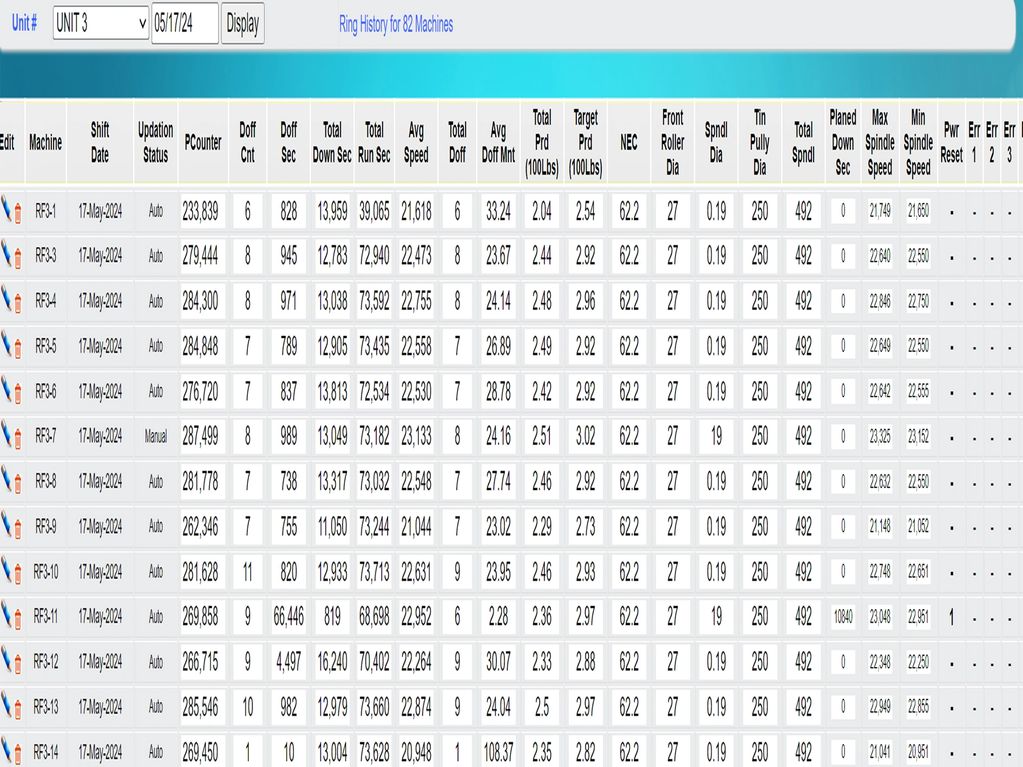Click the Display button
The width and height of the screenshot is (1023, 767).
pyautogui.click(x=243, y=24)
